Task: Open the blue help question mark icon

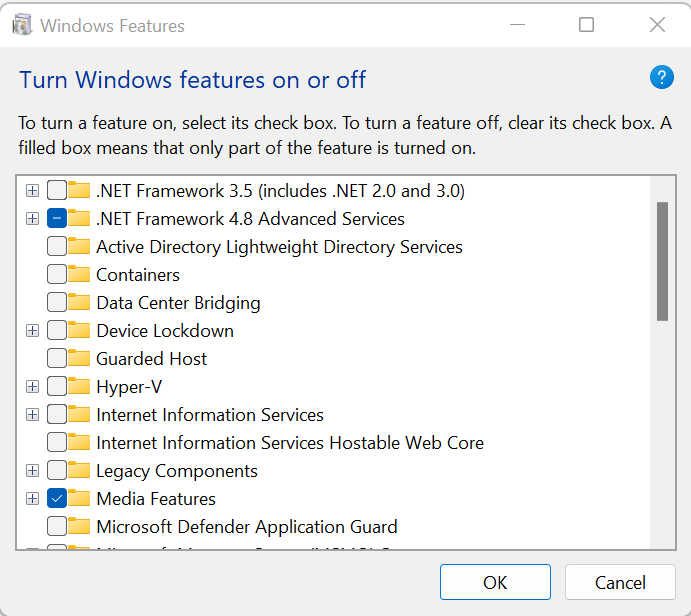Action: pos(661,78)
